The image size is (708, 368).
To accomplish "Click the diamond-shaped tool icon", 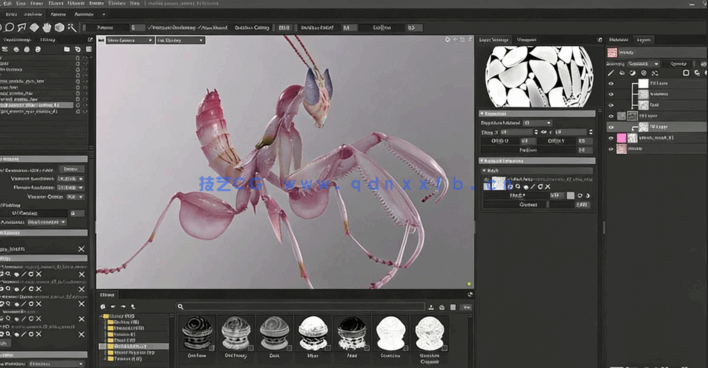I will click(x=34, y=28).
